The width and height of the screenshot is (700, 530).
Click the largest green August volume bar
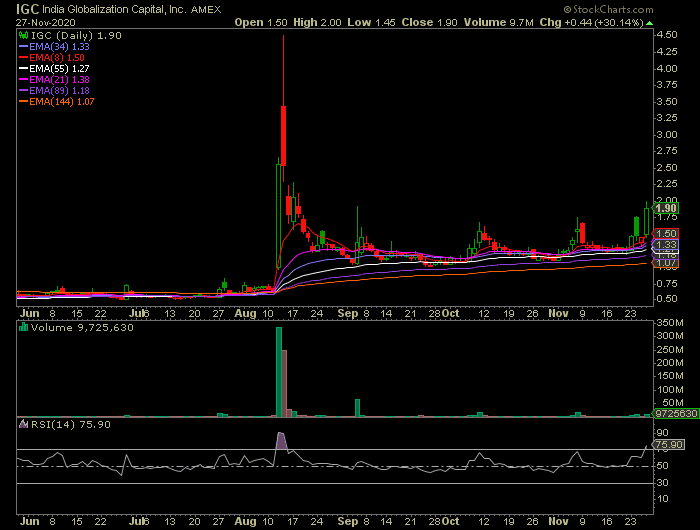click(279, 372)
